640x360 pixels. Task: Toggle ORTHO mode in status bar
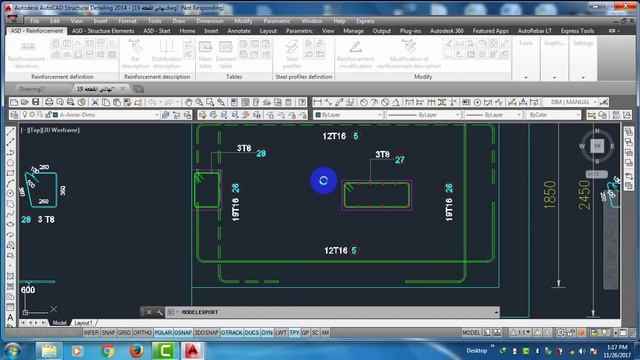[x=142, y=333]
